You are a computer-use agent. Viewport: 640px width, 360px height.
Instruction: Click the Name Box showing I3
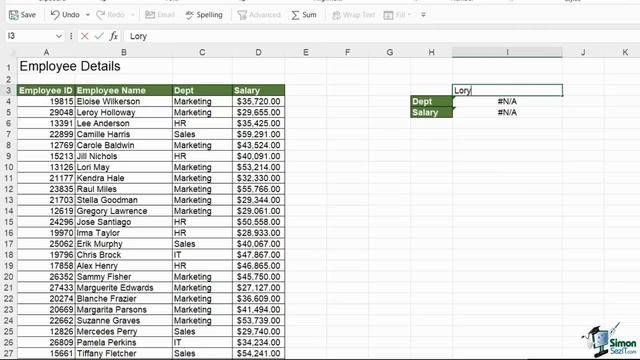point(30,36)
